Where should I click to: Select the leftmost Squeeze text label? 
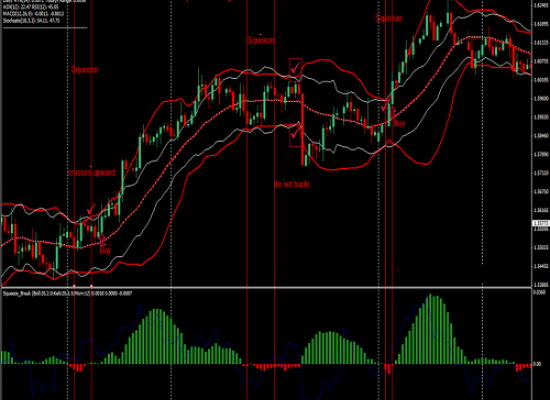point(85,70)
